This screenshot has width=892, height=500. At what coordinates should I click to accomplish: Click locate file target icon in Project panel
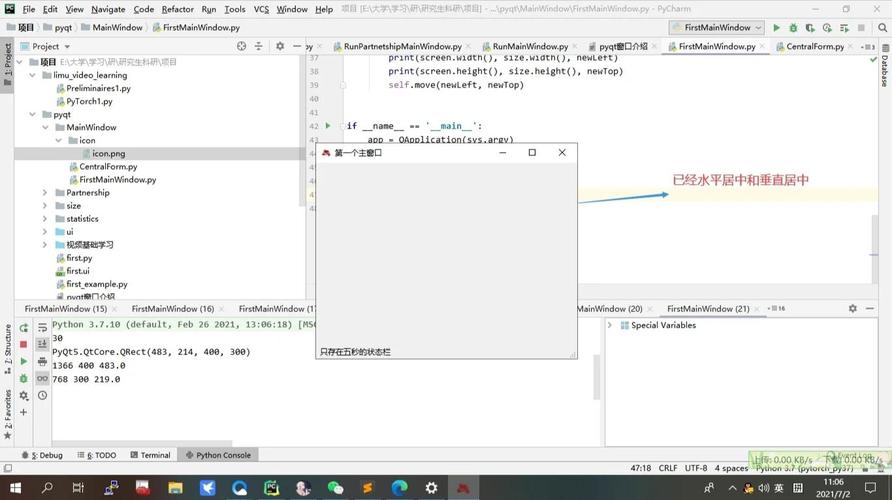click(x=241, y=46)
